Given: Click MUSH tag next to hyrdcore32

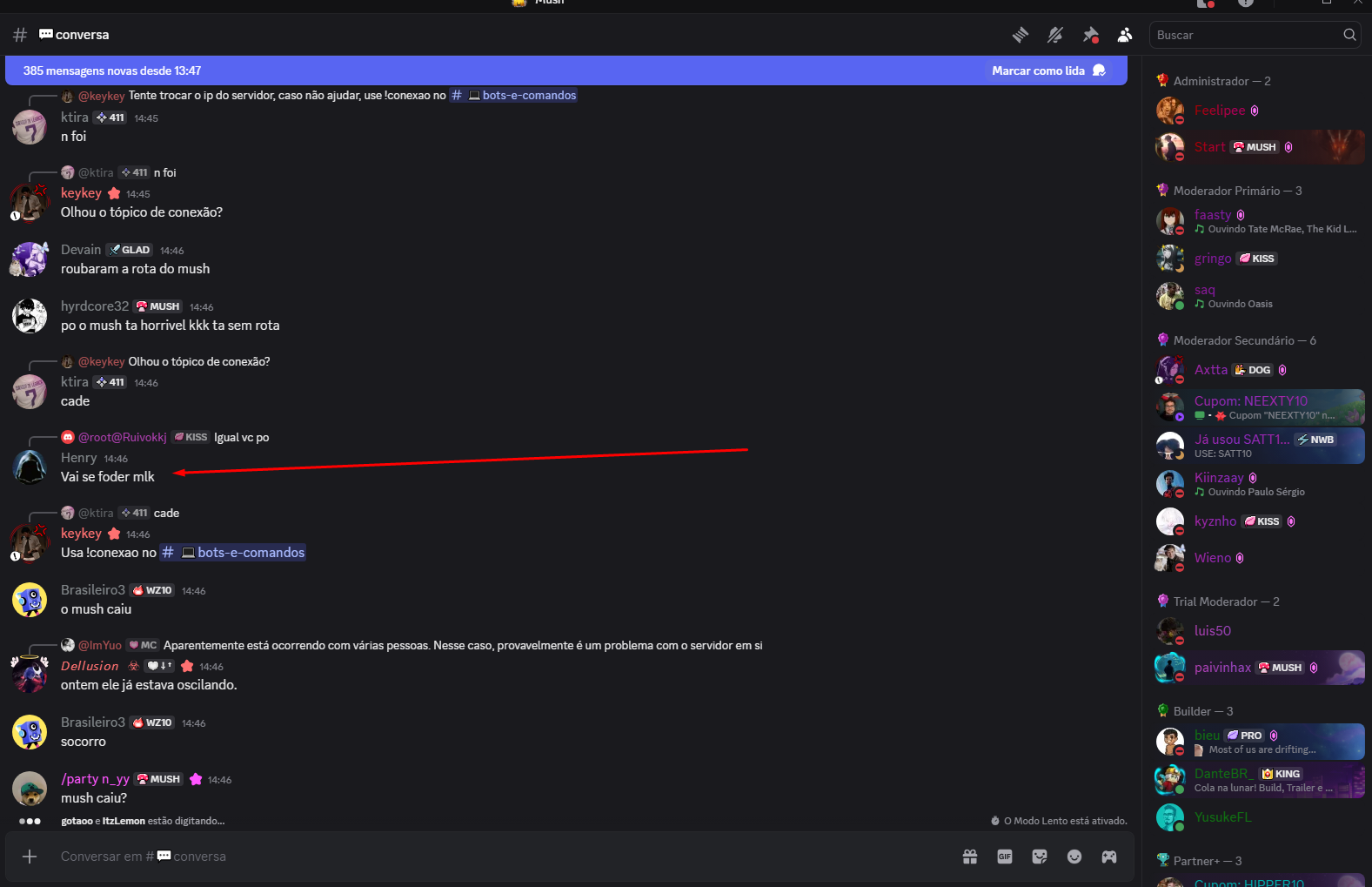Looking at the screenshot, I should (157, 306).
